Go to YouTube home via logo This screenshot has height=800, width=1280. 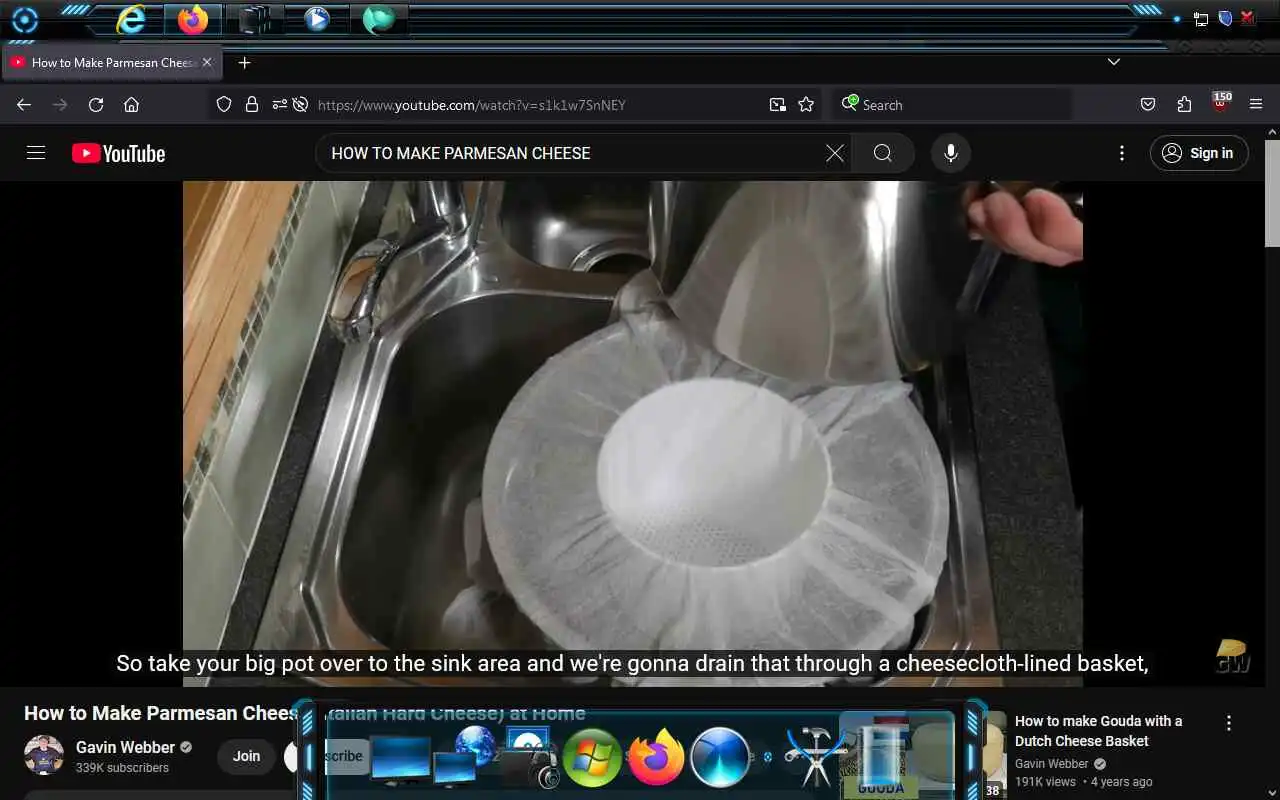click(118, 153)
